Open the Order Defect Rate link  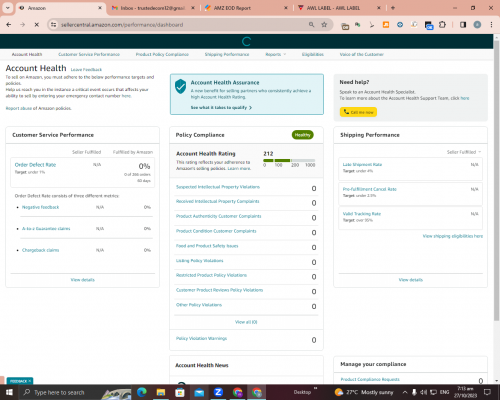pos(35,165)
